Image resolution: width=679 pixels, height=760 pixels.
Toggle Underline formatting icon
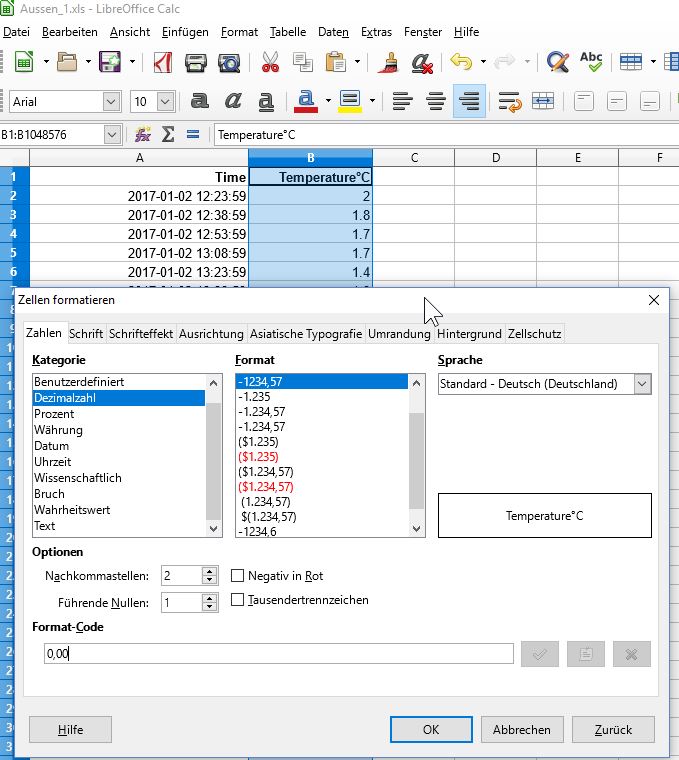tap(266, 101)
